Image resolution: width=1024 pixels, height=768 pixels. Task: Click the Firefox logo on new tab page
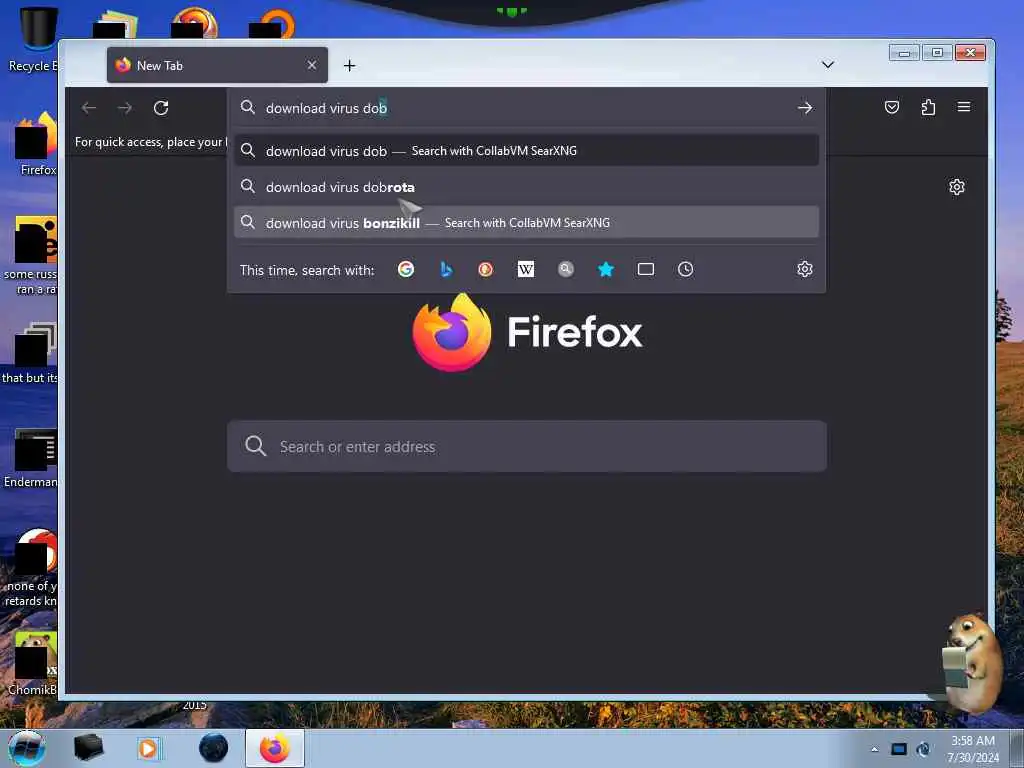pos(451,332)
